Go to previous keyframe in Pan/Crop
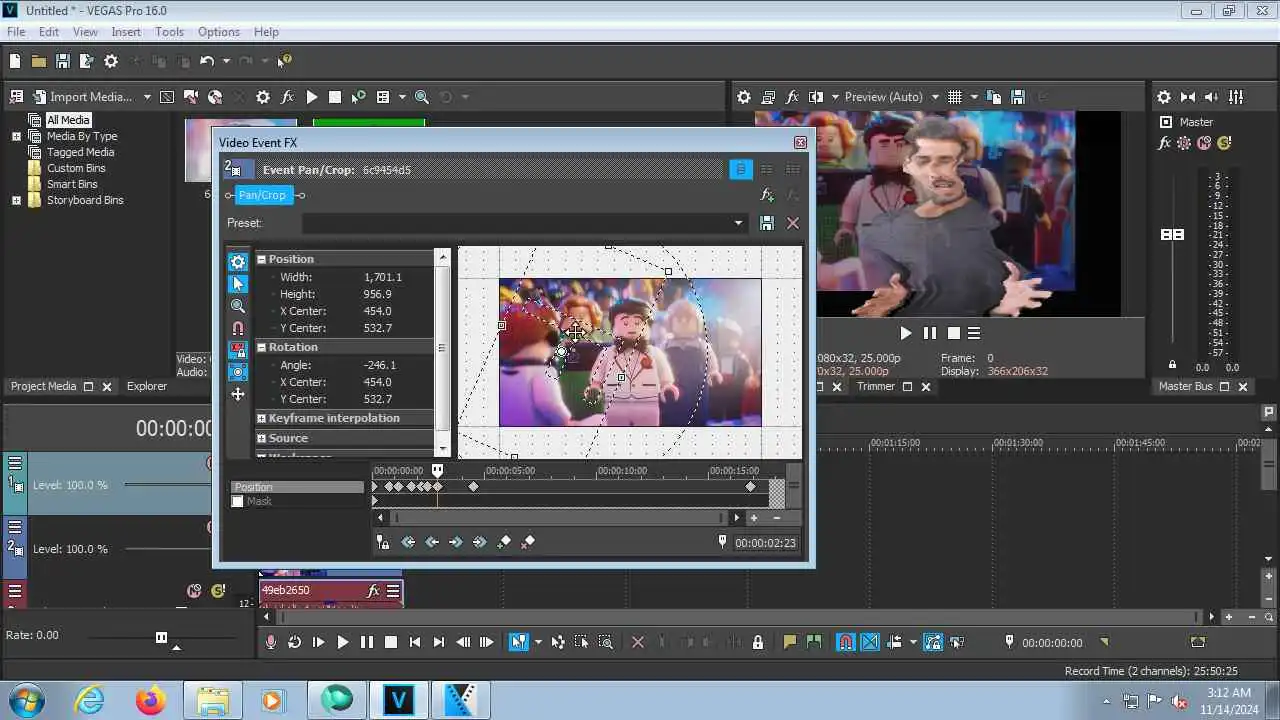Screen dimensions: 1280x720 [432, 542]
